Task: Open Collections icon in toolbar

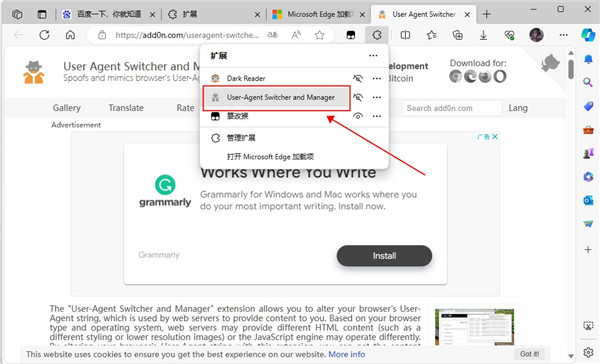Action: [458, 35]
